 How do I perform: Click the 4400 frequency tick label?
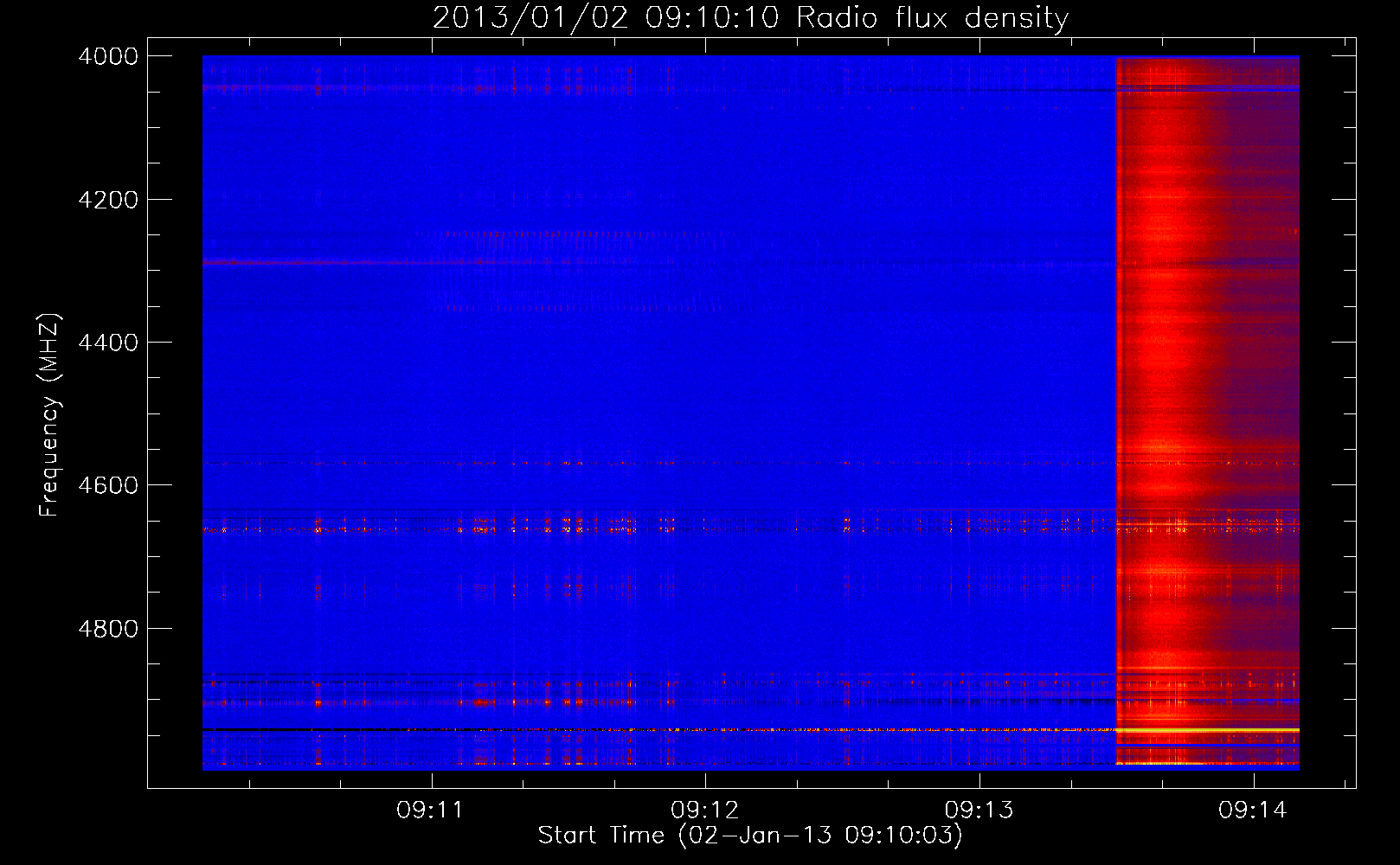108,343
